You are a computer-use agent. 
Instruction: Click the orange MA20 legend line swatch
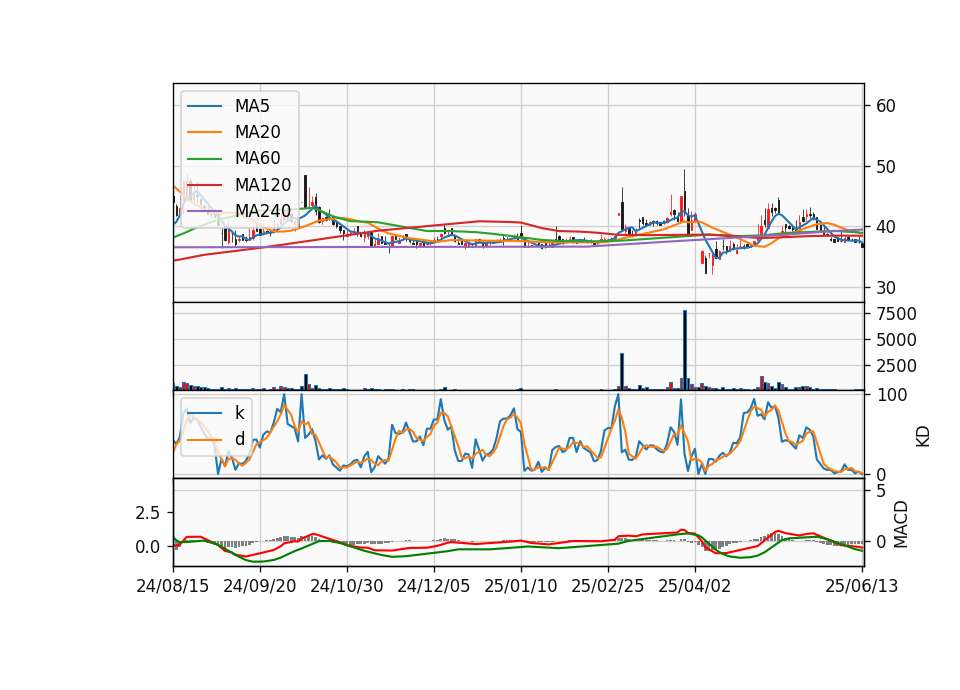204,132
